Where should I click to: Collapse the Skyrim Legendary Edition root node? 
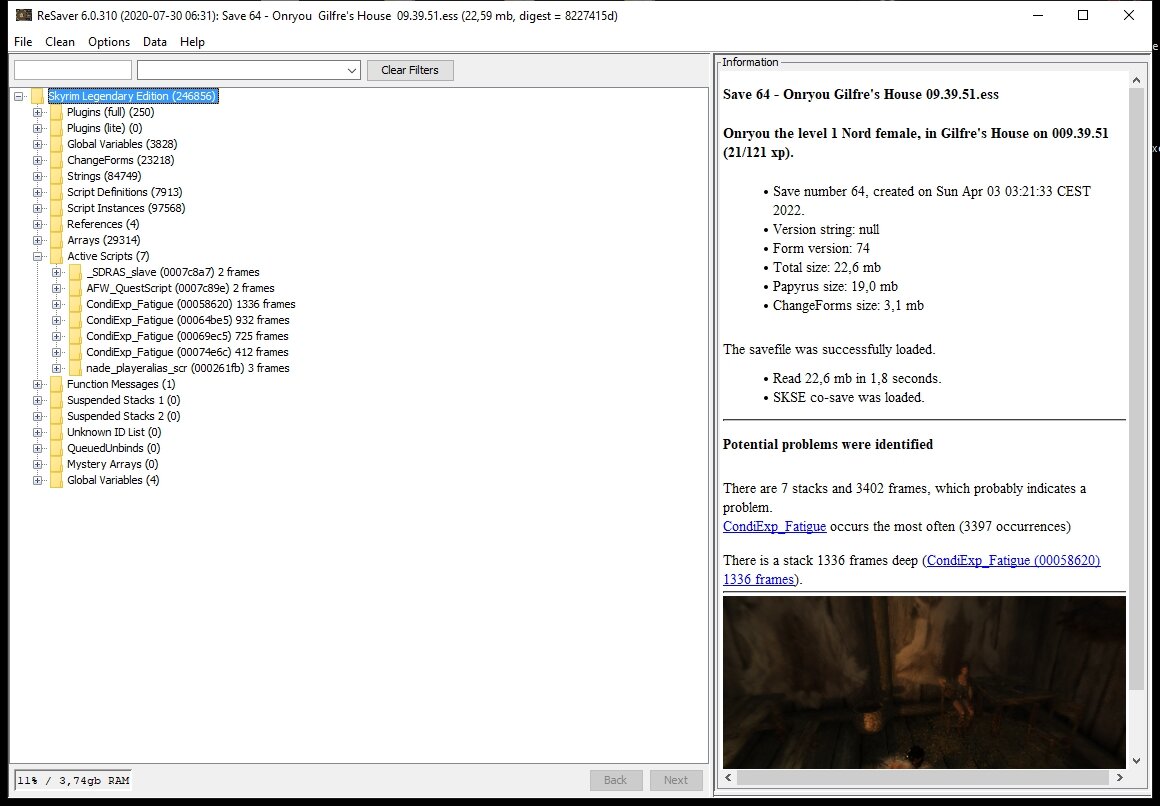(18, 96)
